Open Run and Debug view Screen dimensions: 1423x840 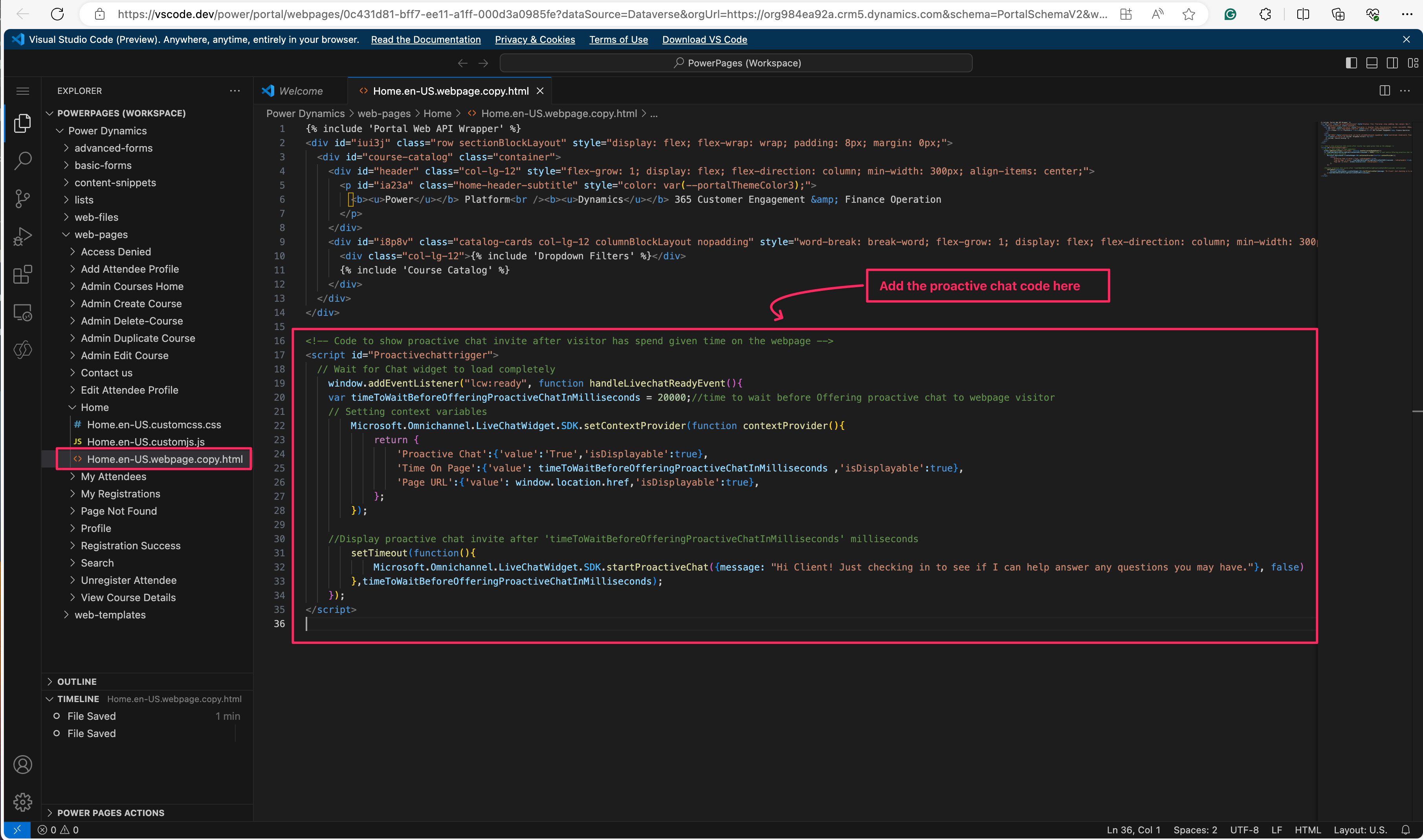23,237
